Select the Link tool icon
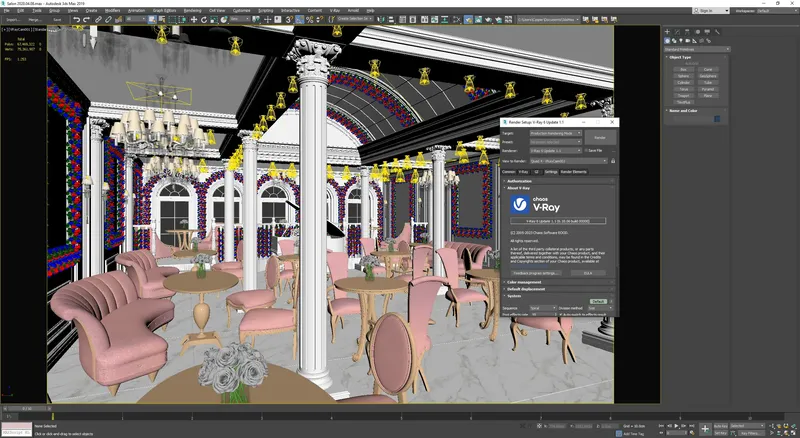Image resolution: width=800 pixels, height=438 pixels. click(x=98, y=20)
